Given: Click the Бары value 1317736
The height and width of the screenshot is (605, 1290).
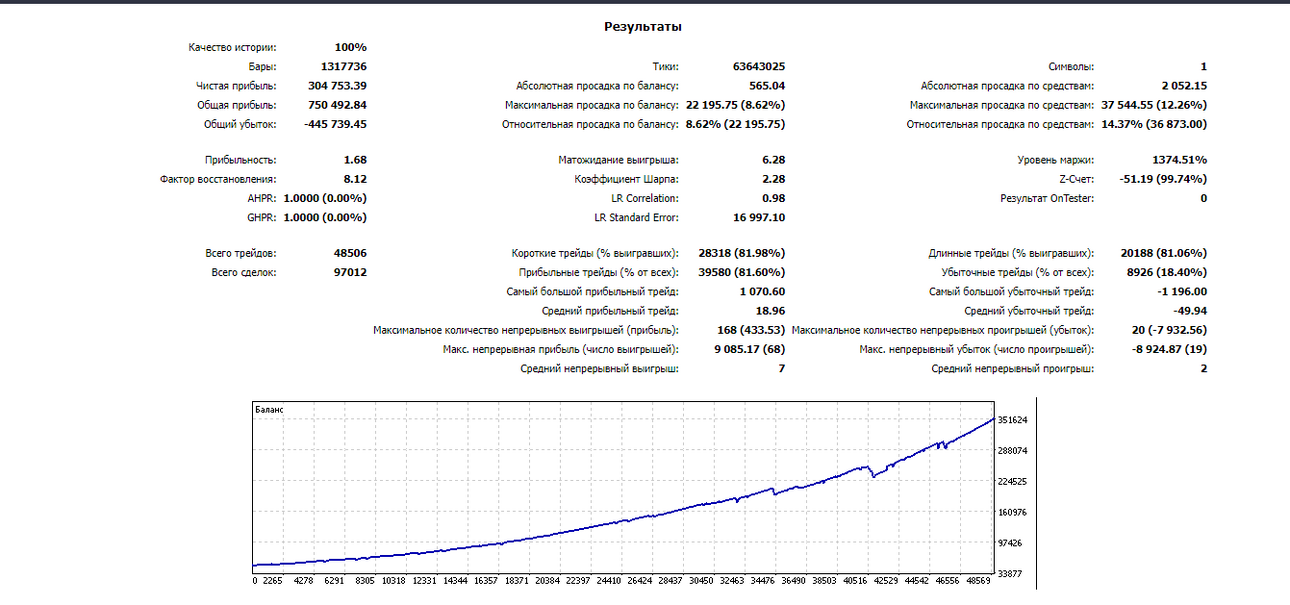Looking at the screenshot, I should pos(343,67).
